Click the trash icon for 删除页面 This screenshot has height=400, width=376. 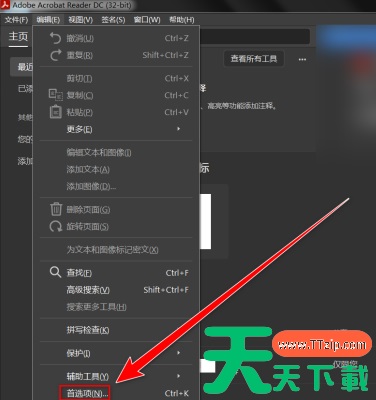click(x=56, y=209)
